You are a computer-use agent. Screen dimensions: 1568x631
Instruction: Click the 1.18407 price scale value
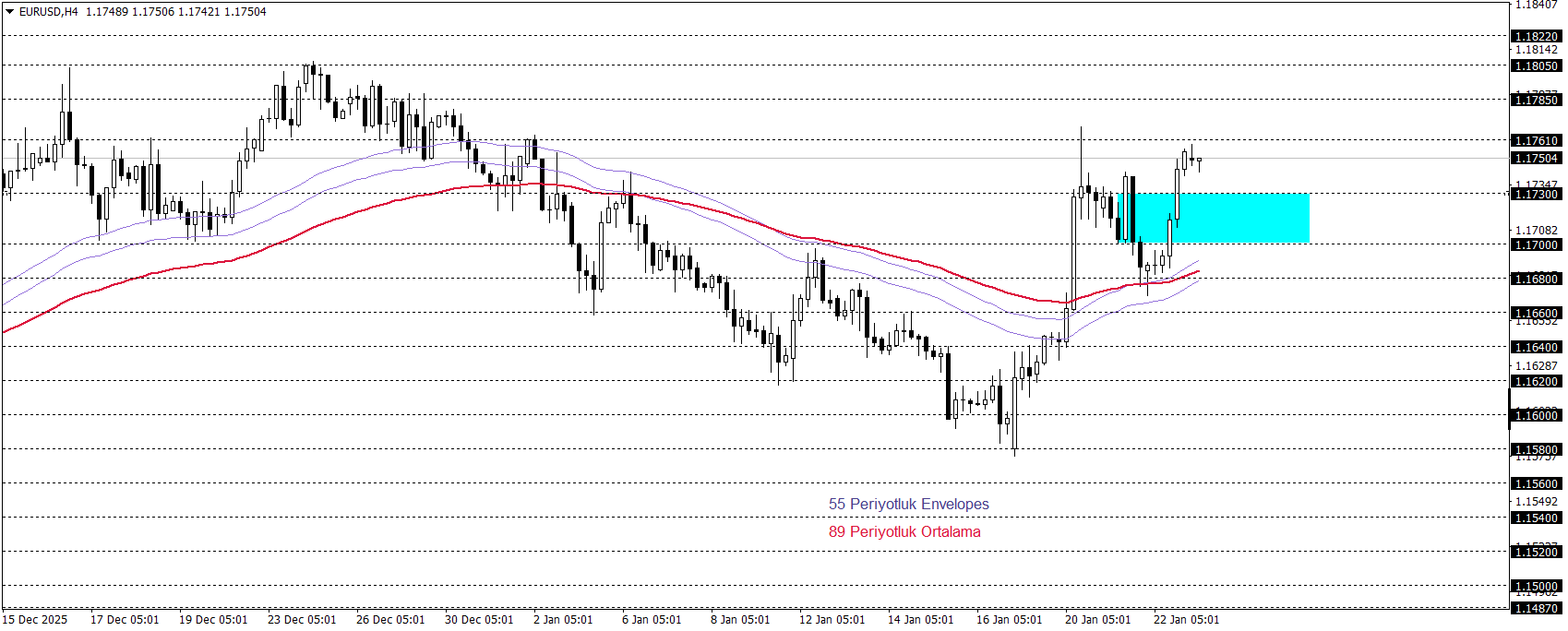(x=1537, y=5)
